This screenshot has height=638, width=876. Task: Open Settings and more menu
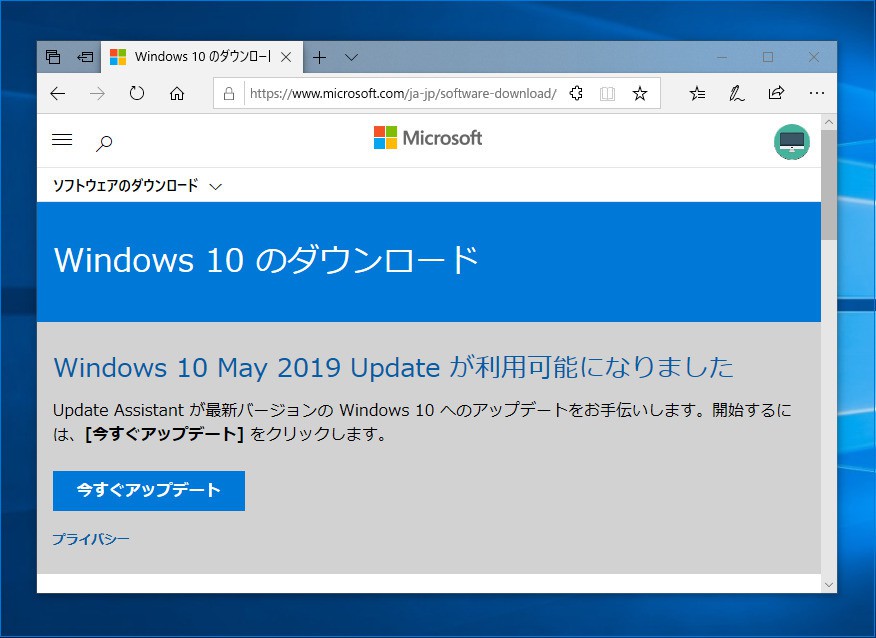tap(816, 93)
